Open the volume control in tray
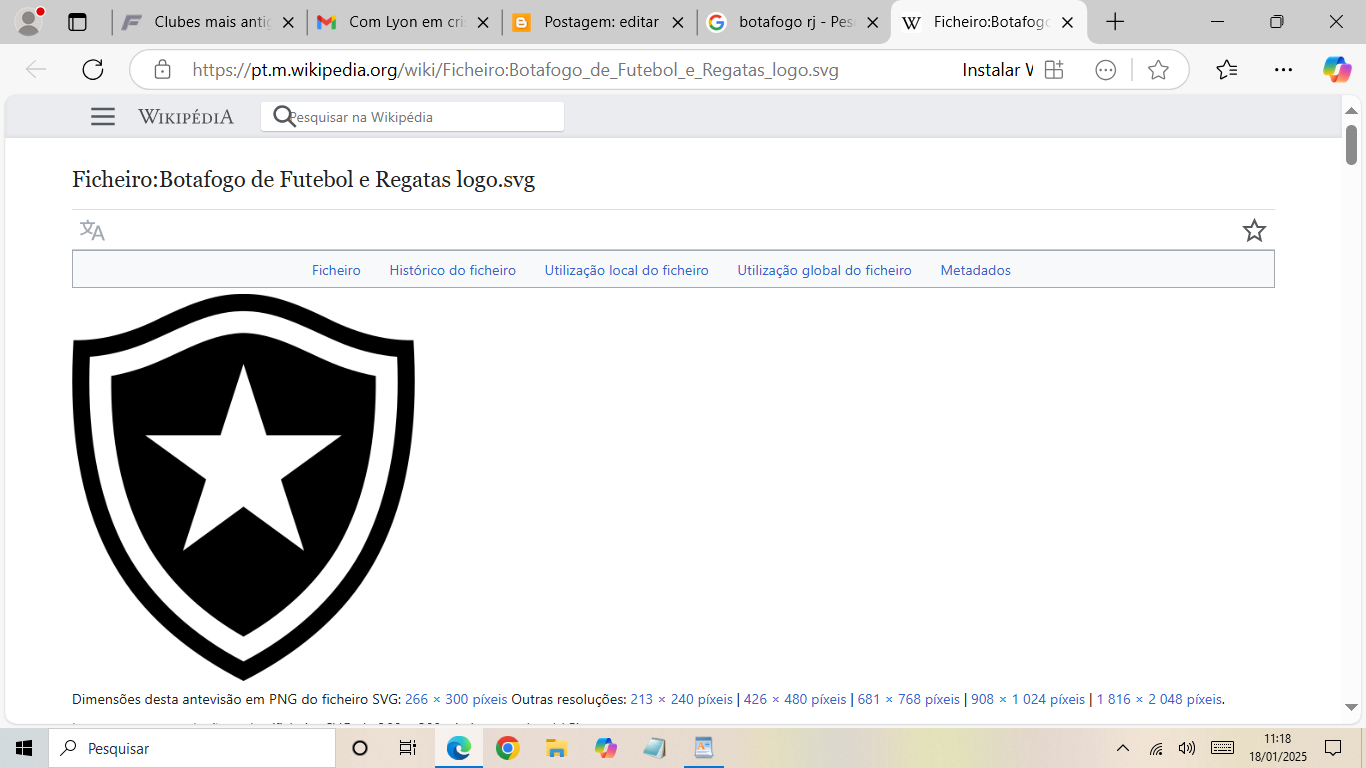 click(1187, 748)
